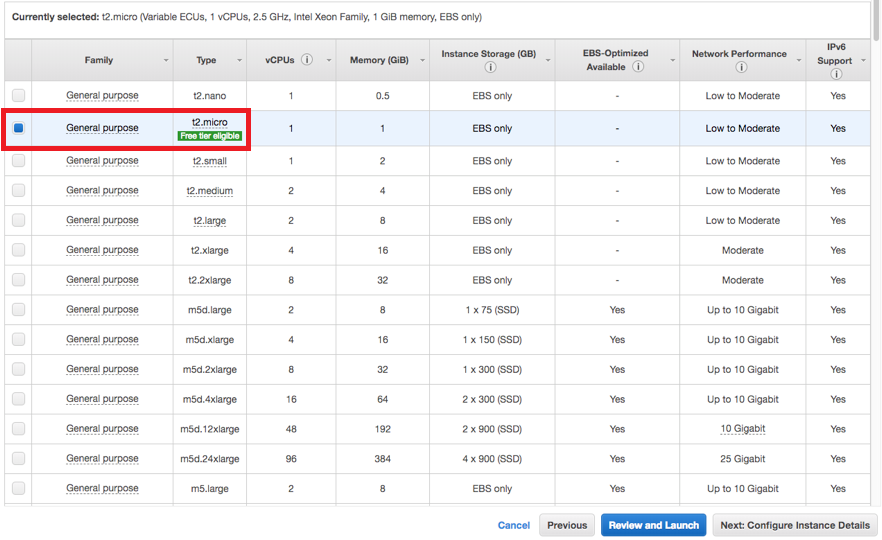Select the t2.2xlarge row checkbox

point(18,280)
